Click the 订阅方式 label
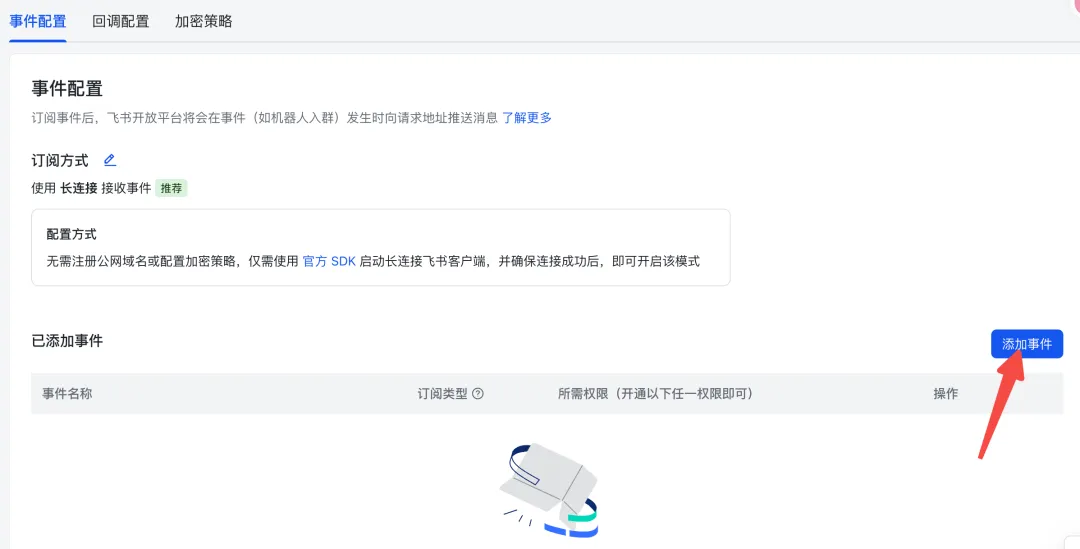 [x=60, y=160]
